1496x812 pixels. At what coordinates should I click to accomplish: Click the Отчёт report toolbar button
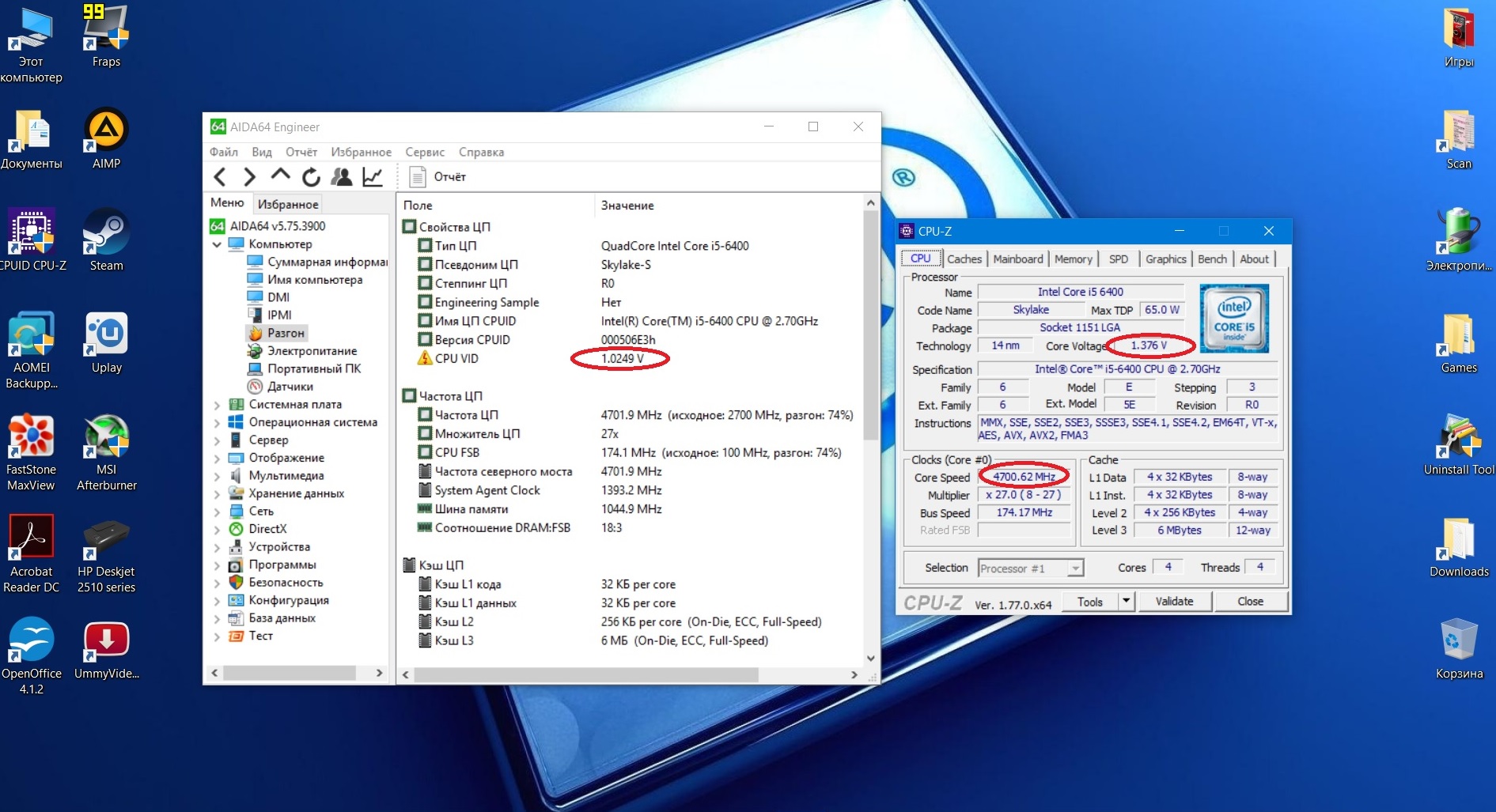[x=438, y=177]
